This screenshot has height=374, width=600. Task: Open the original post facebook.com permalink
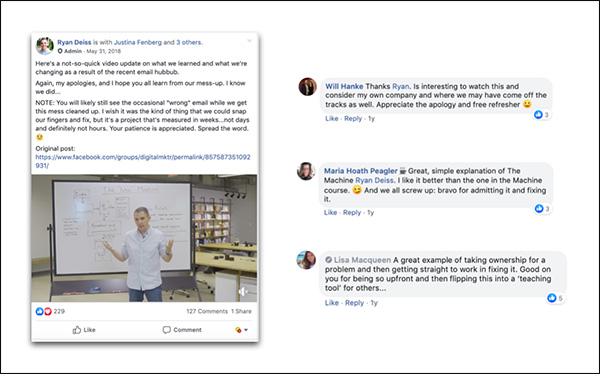143,161
